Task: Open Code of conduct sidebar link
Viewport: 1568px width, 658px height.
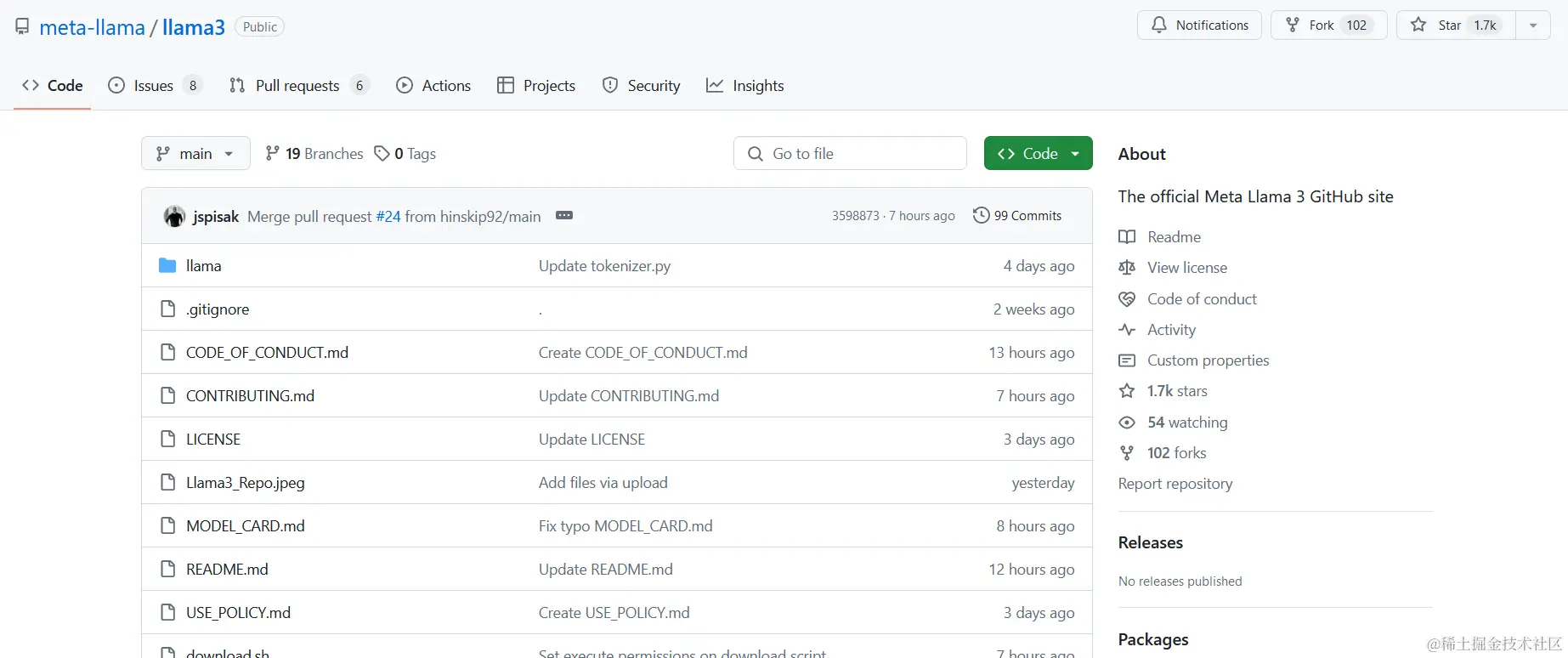Action: point(1187,298)
